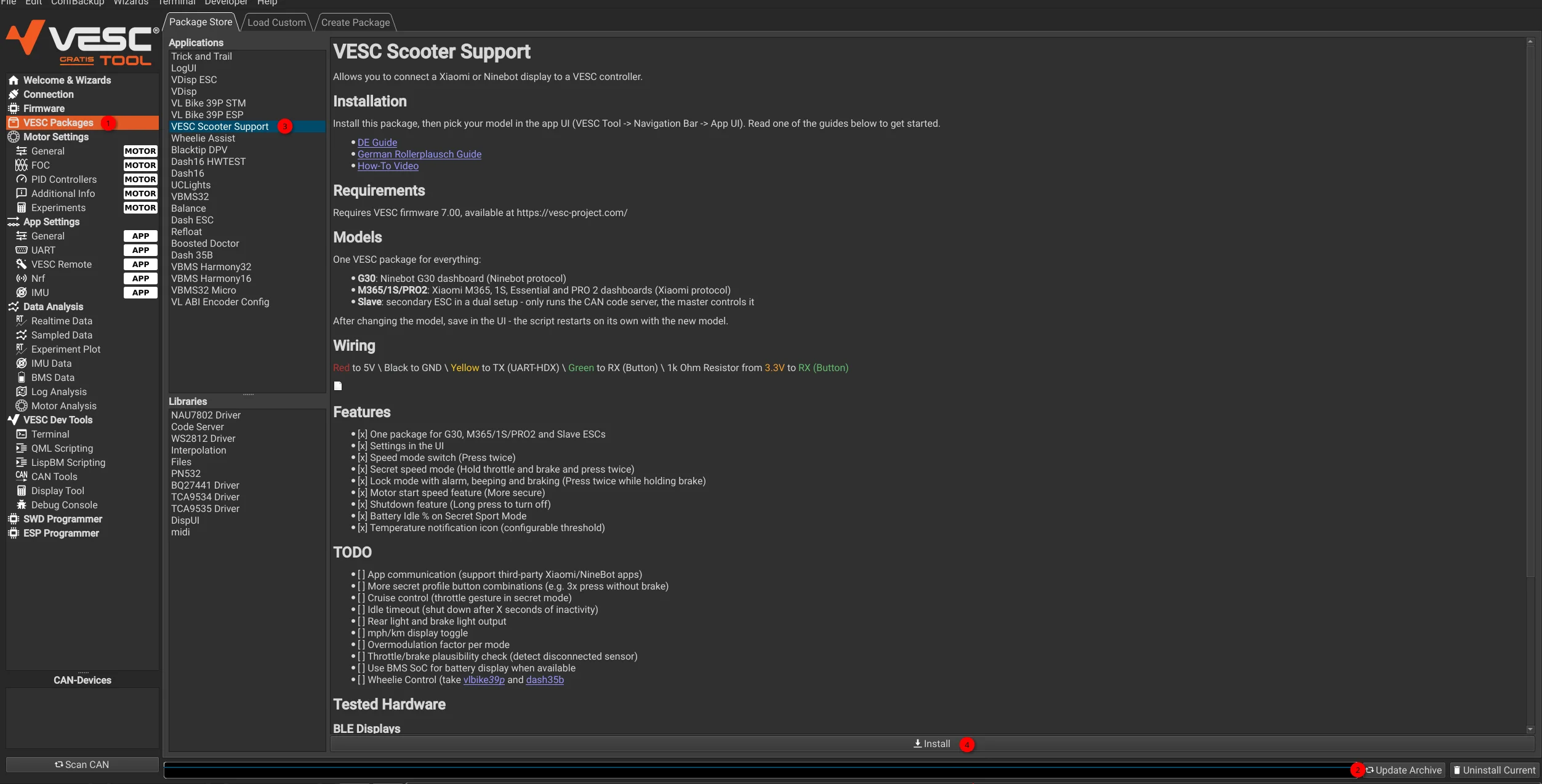Open the vlbike39p link
Screen dimensions: 1542x784
[484, 680]
